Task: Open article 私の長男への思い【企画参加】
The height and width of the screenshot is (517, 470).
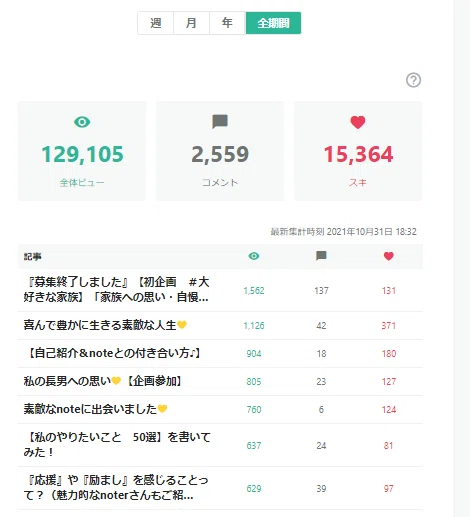Action: point(102,381)
